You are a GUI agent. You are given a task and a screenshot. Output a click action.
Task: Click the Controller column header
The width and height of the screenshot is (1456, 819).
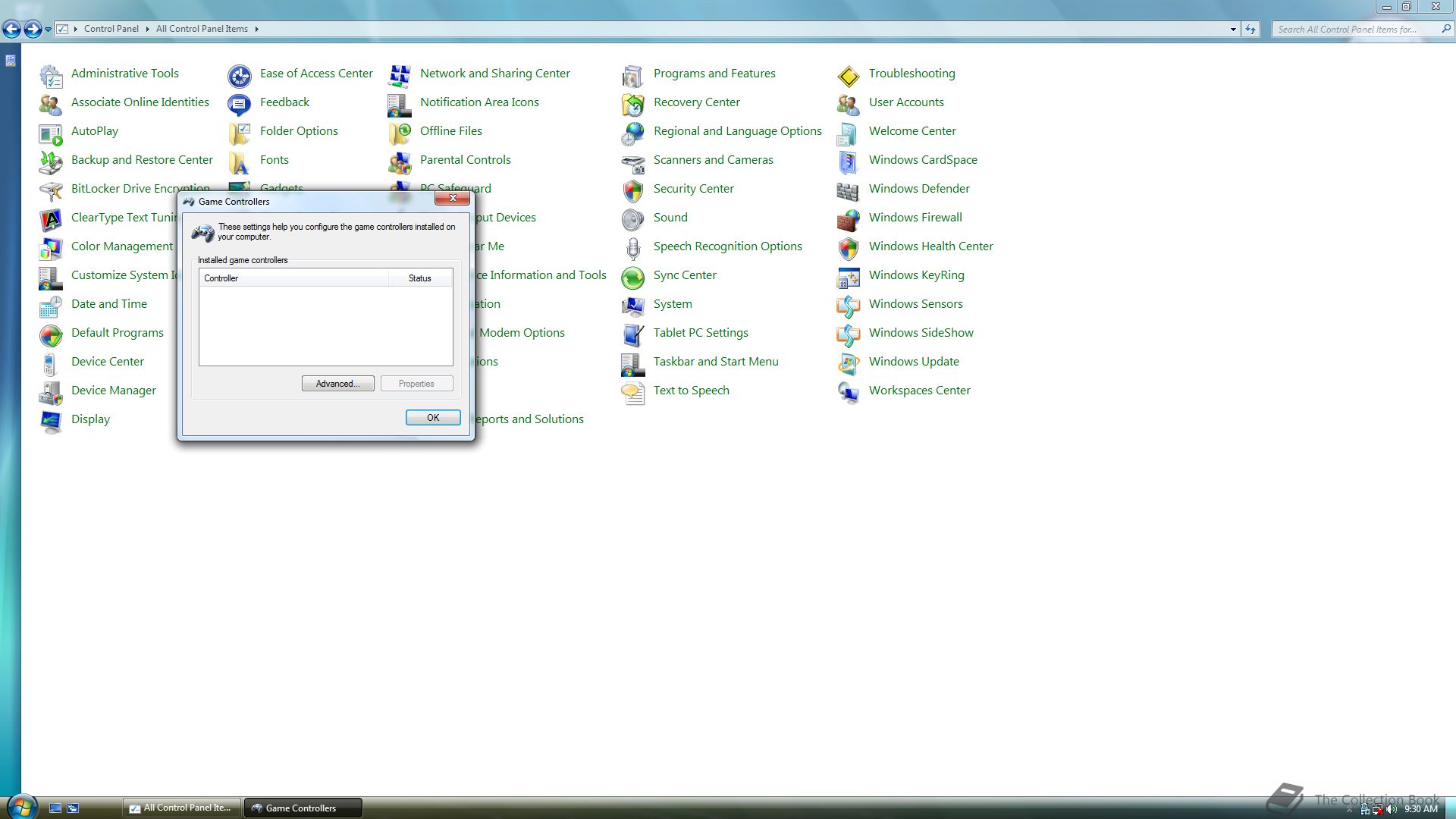click(293, 278)
